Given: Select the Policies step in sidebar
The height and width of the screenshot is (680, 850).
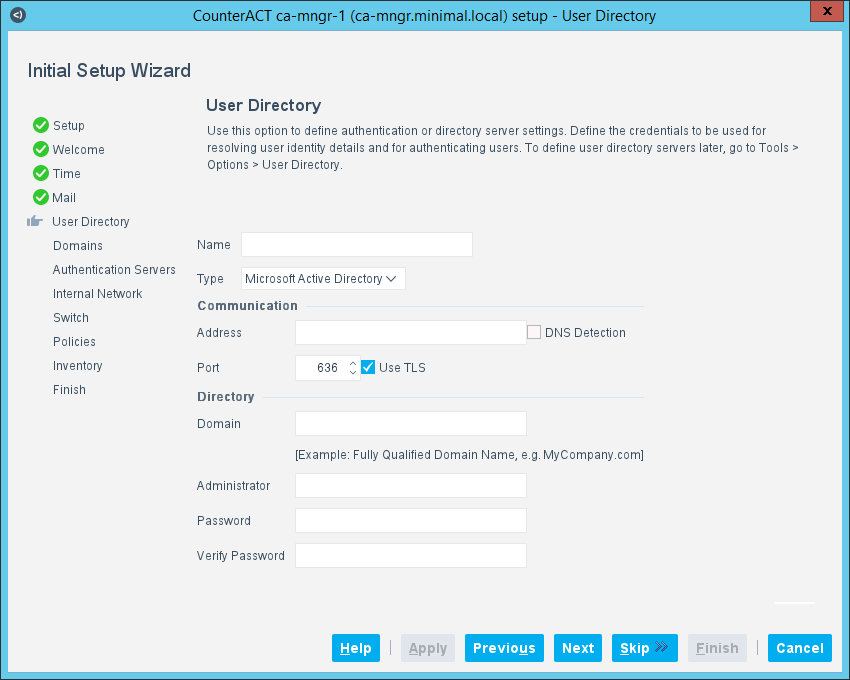Looking at the screenshot, I should pyautogui.click(x=74, y=342).
